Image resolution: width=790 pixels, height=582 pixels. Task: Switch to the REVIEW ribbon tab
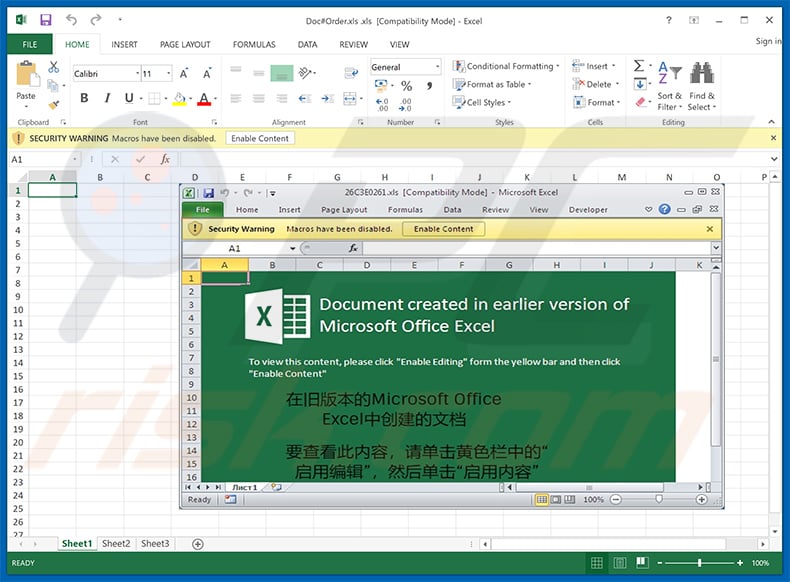353,44
